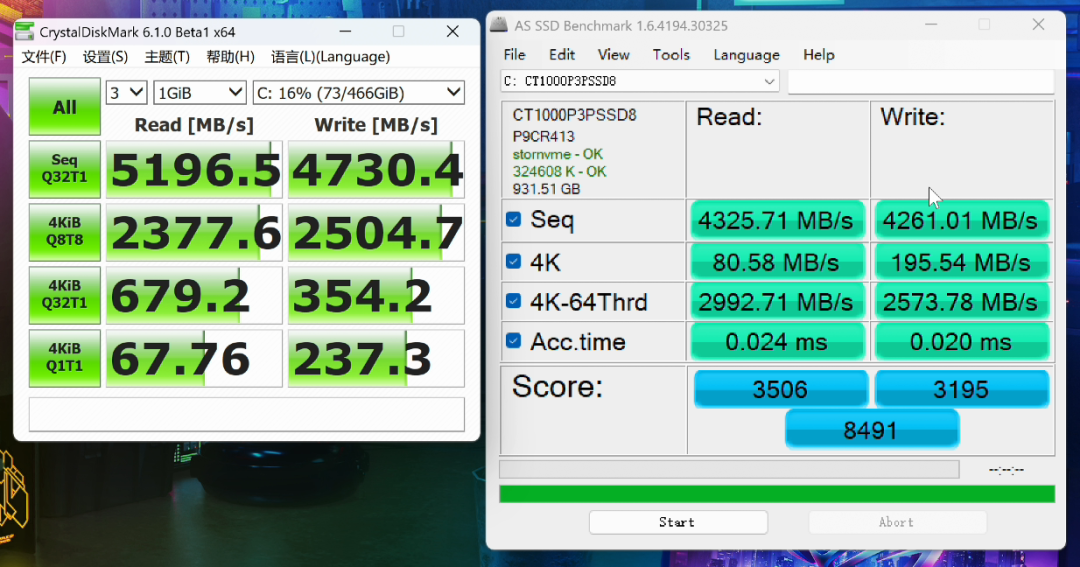Click the AS SSD Benchmark title bar icon
The height and width of the screenshot is (567, 1080).
(499, 25)
